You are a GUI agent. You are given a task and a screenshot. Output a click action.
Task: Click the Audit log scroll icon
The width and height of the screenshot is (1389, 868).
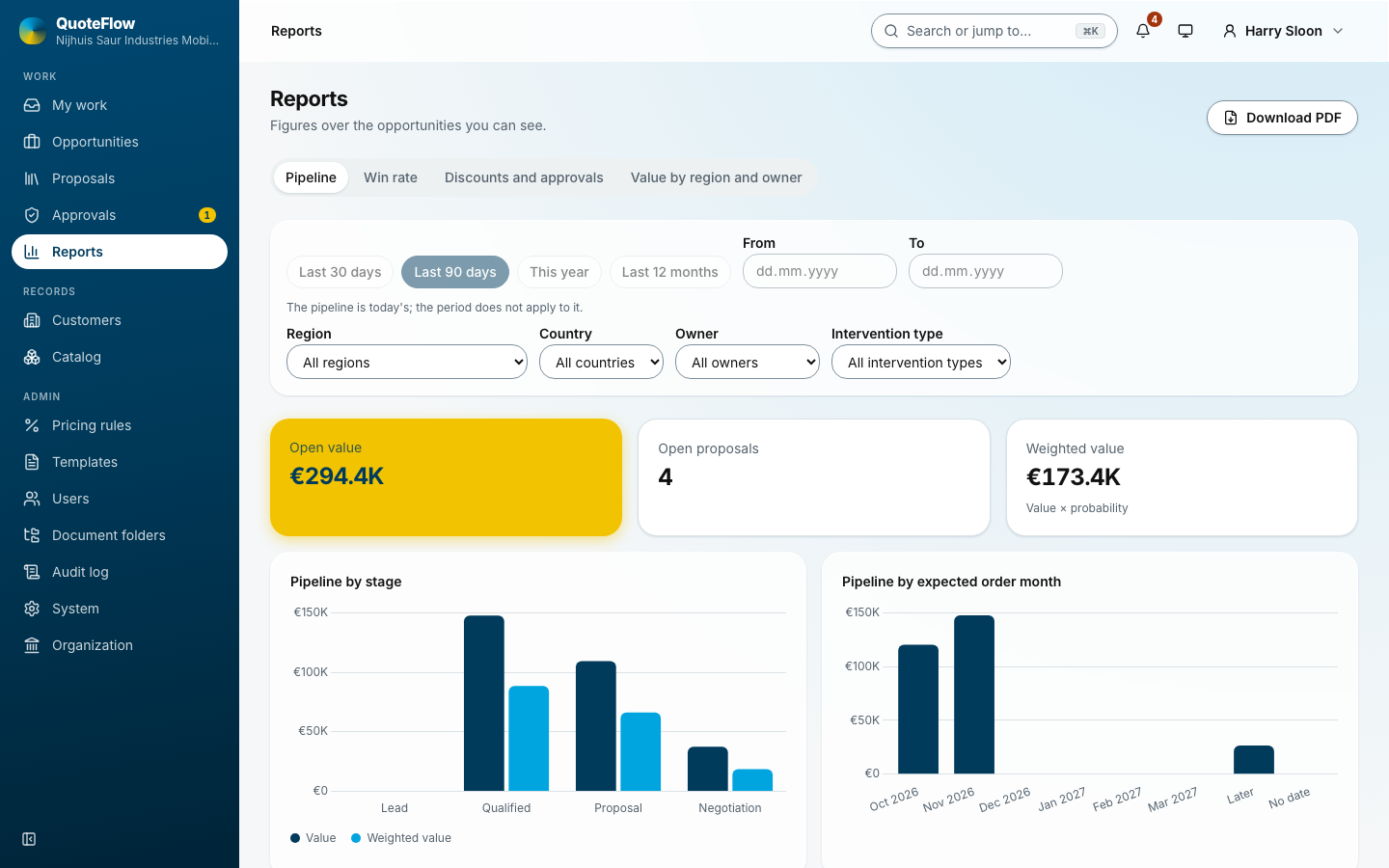pos(32,572)
